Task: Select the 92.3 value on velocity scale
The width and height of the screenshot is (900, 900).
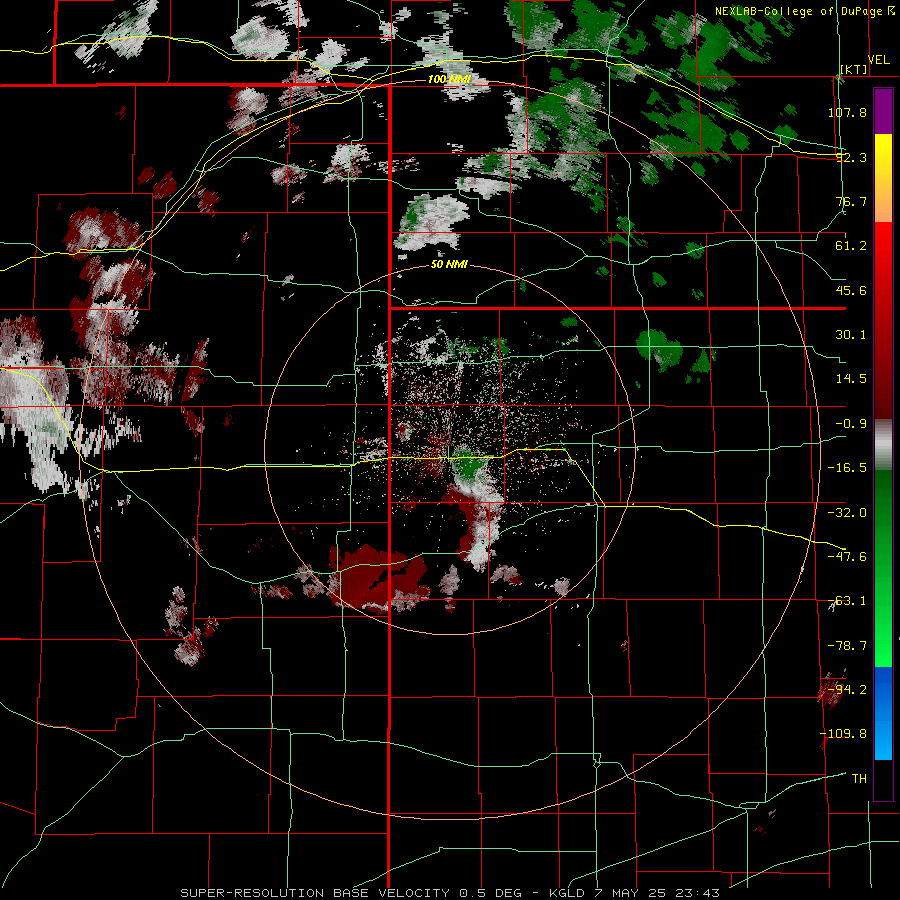Action: point(851,157)
